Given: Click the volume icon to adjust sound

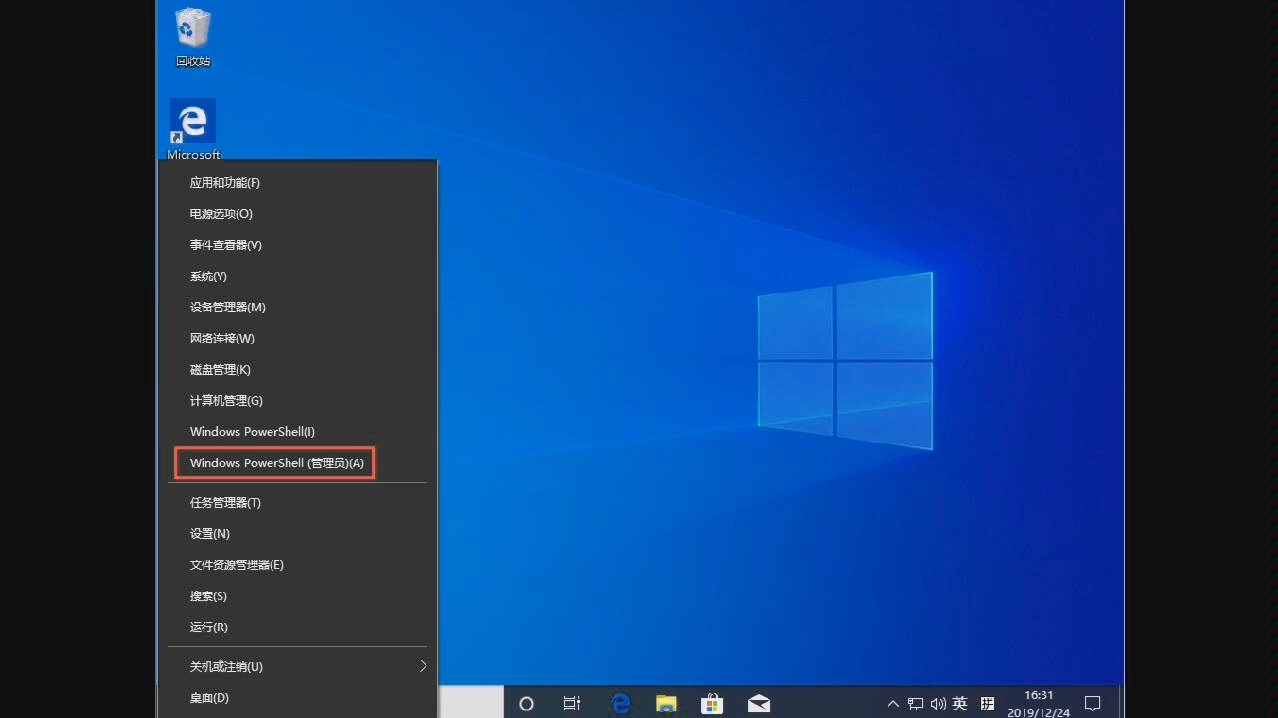Looking at the screenshot, I should (938, 703).
